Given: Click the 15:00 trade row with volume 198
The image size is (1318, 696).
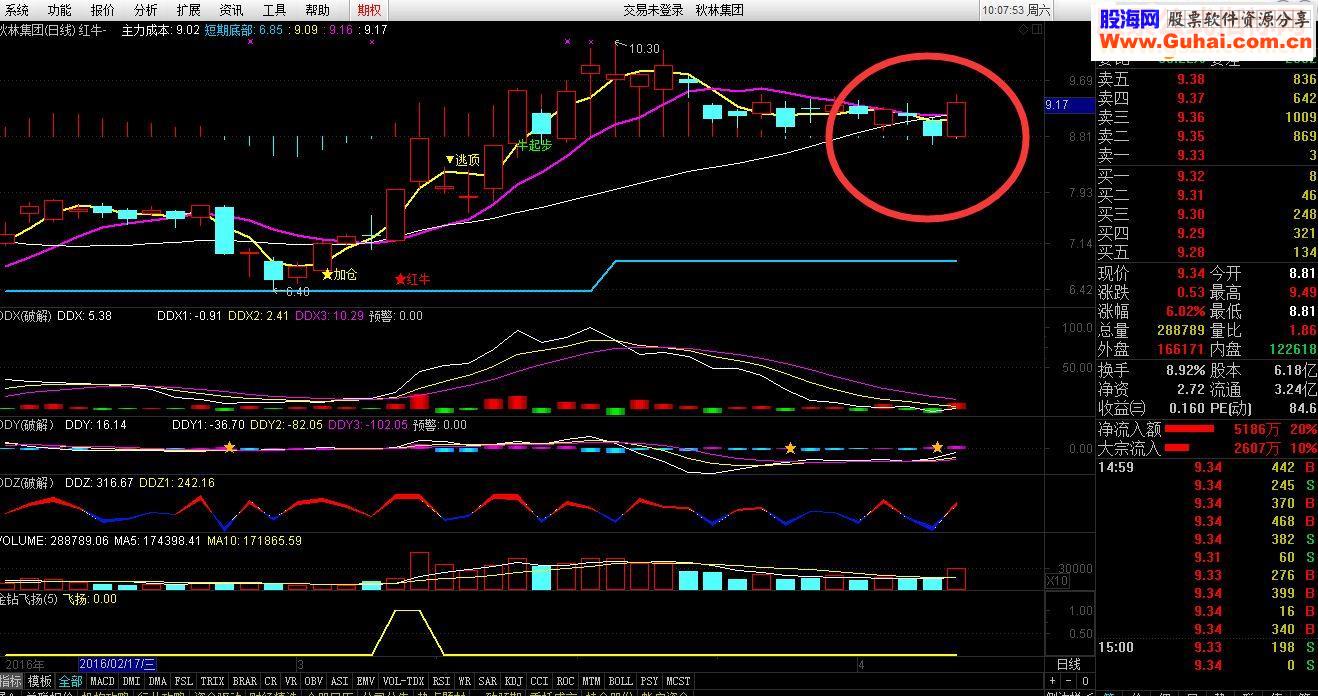Looking at the screenshot, I should click(1207, 647).
